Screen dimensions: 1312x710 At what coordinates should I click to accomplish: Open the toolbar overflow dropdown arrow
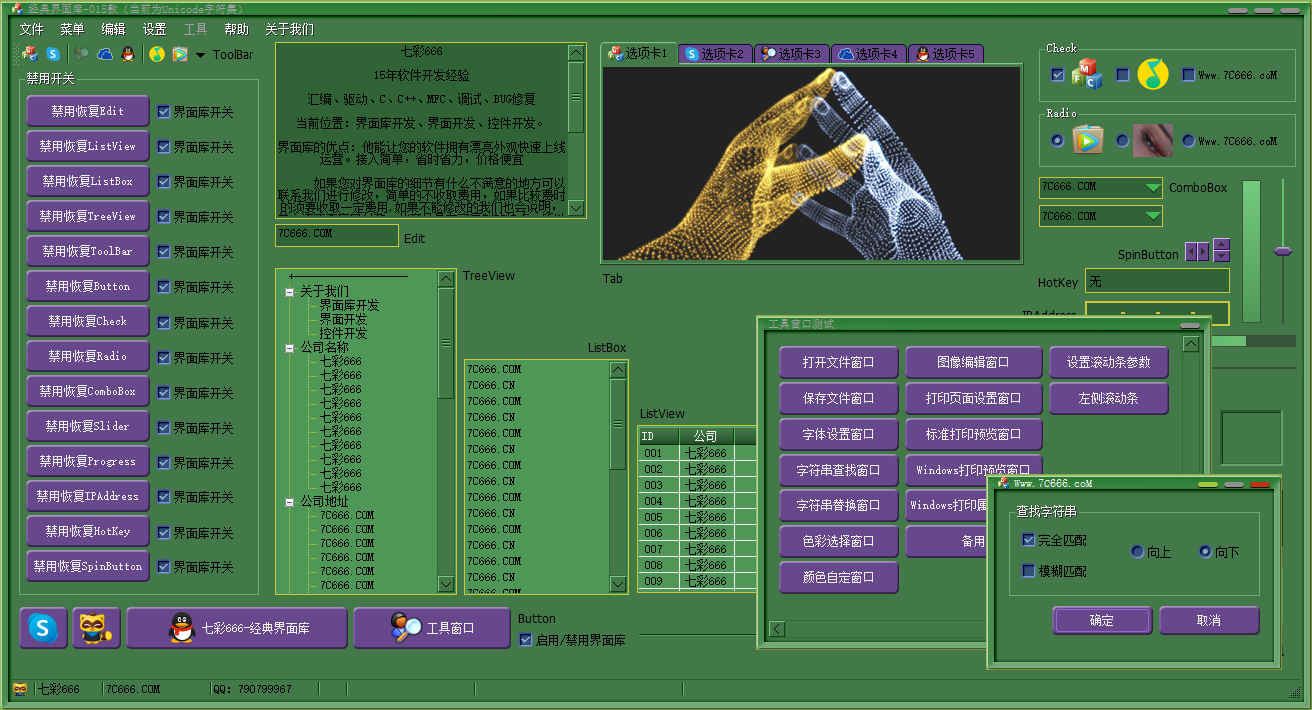(200, 56)
